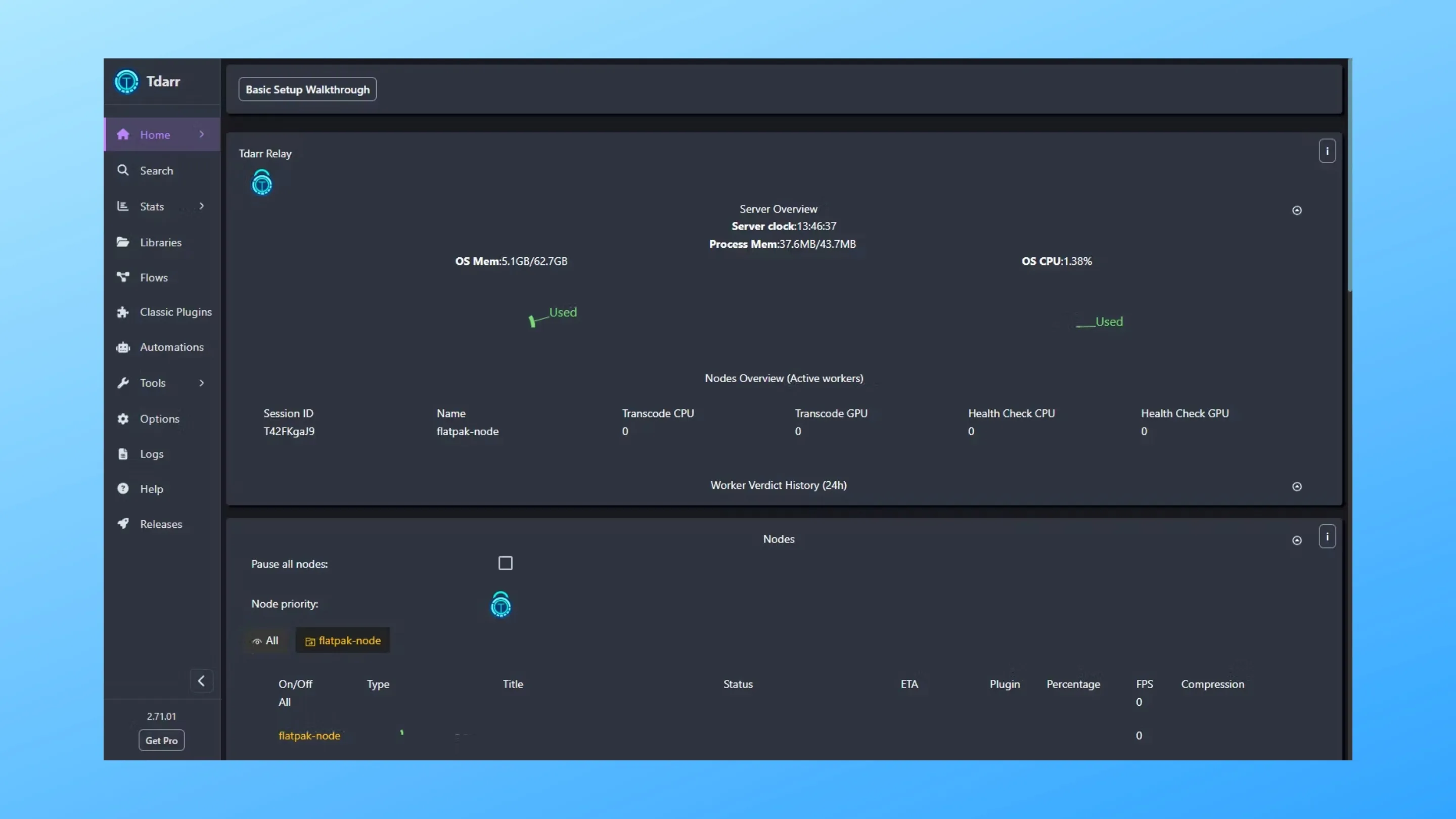Go to Search menu item
Screen dimensions: 1456x819
pyautogui.click(x=162, y=170)
